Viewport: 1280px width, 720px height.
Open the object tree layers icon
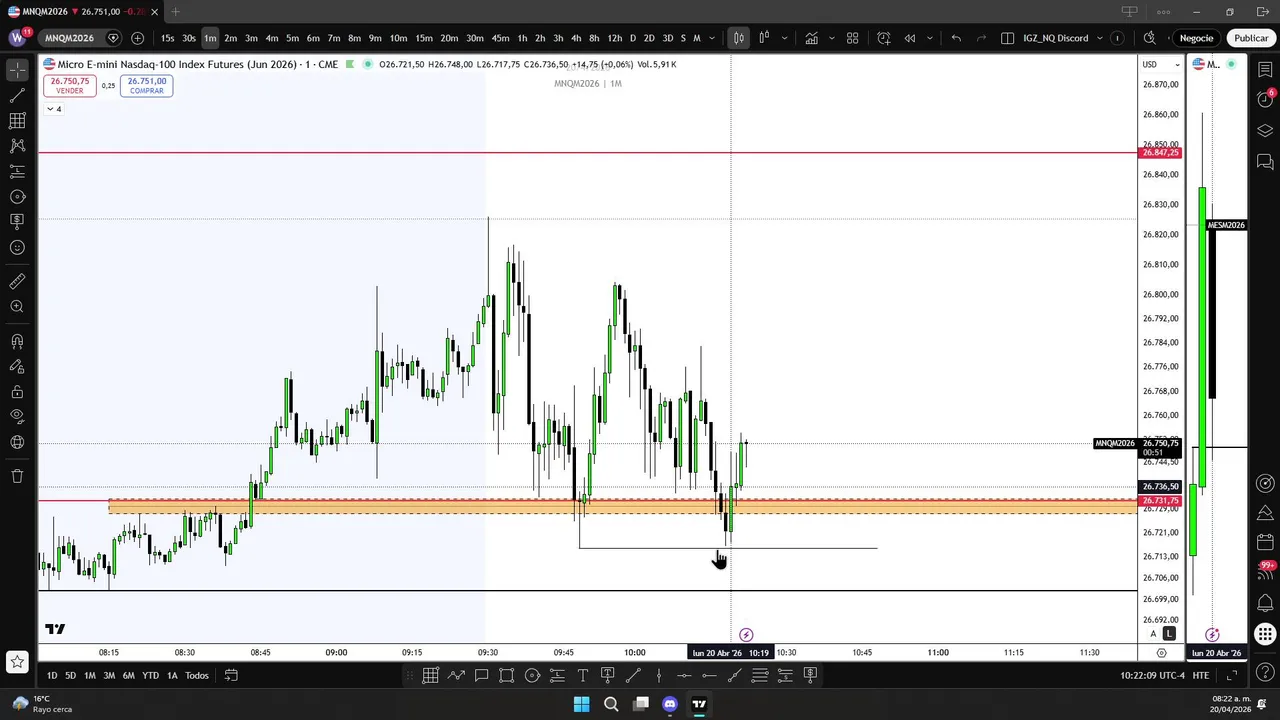coord(1266,130)
